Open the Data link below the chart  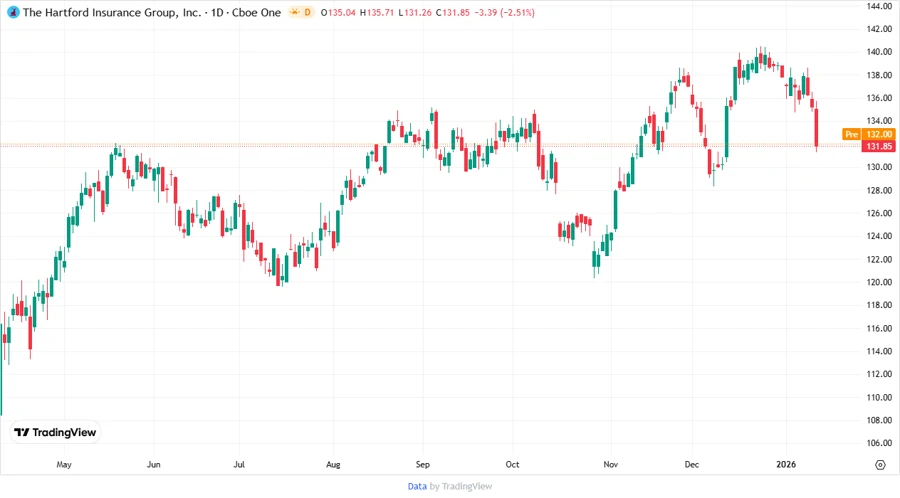click(x=417, y=487)
